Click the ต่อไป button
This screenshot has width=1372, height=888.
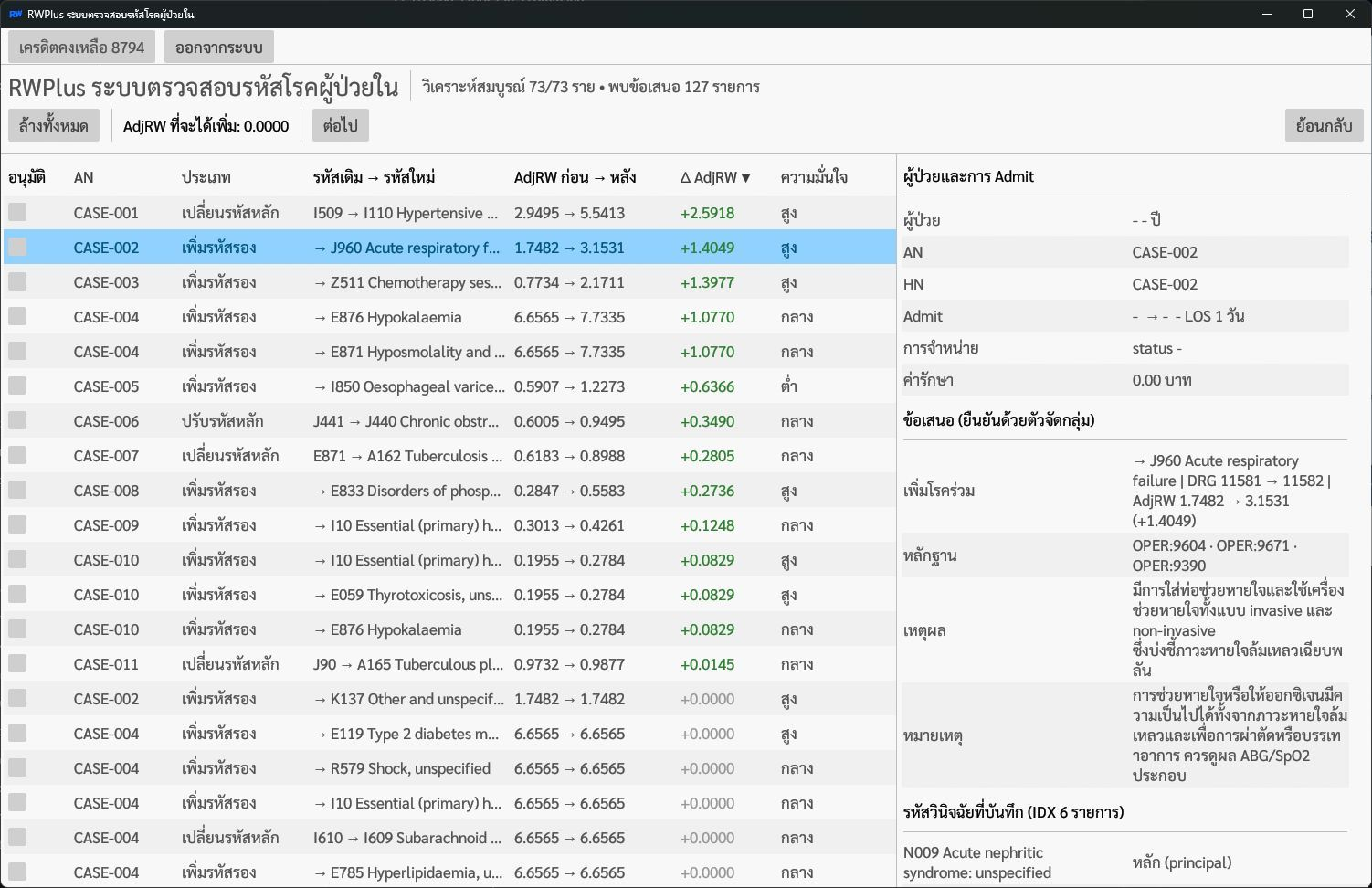point(341,125)
